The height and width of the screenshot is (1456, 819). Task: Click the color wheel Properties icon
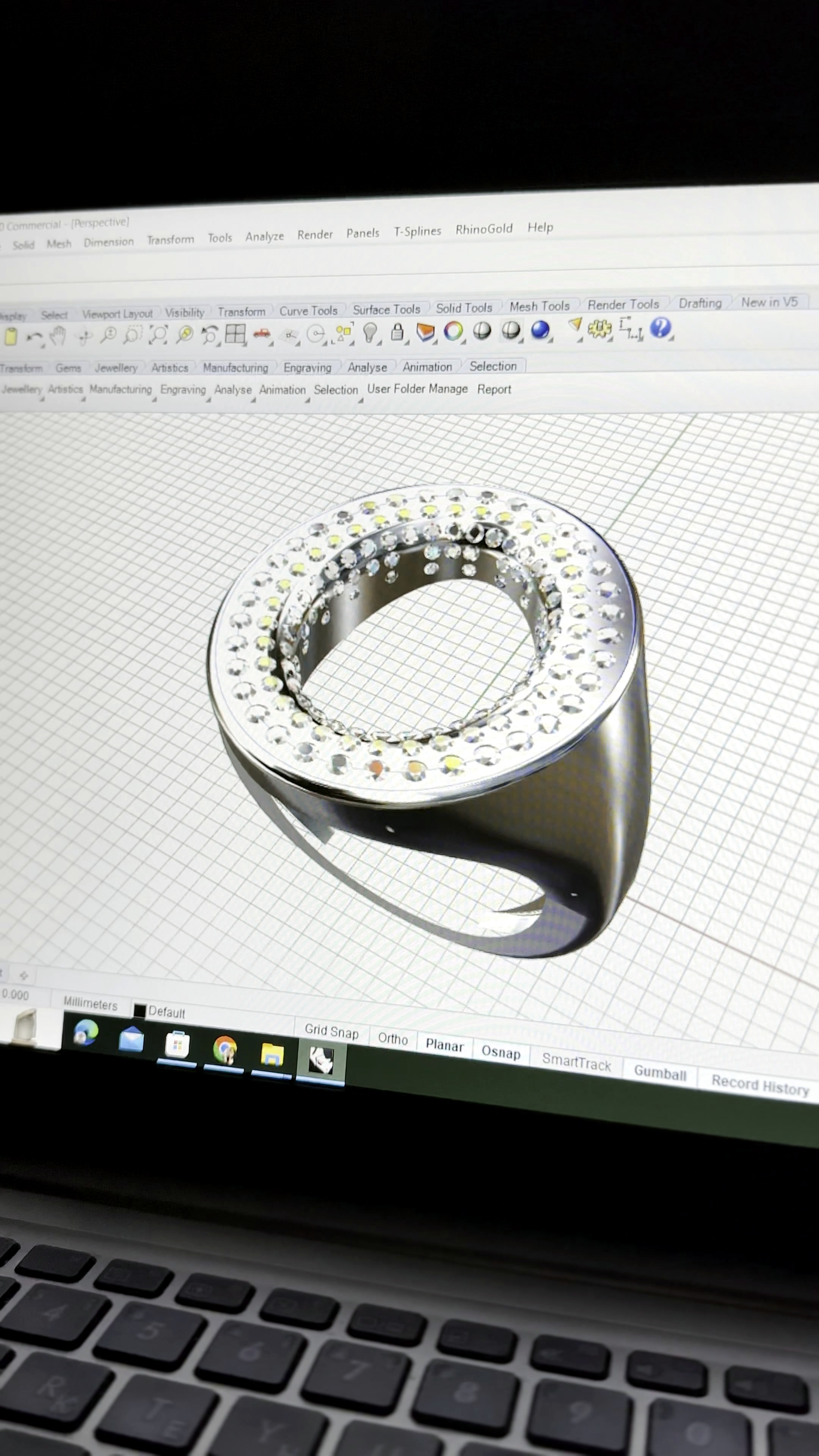[453, 331]
